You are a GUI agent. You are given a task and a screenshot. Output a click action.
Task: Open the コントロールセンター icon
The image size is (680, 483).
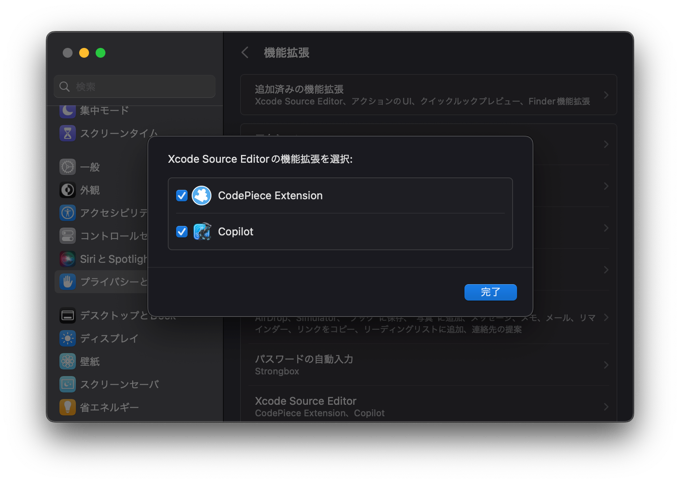[x=67, y=236]
